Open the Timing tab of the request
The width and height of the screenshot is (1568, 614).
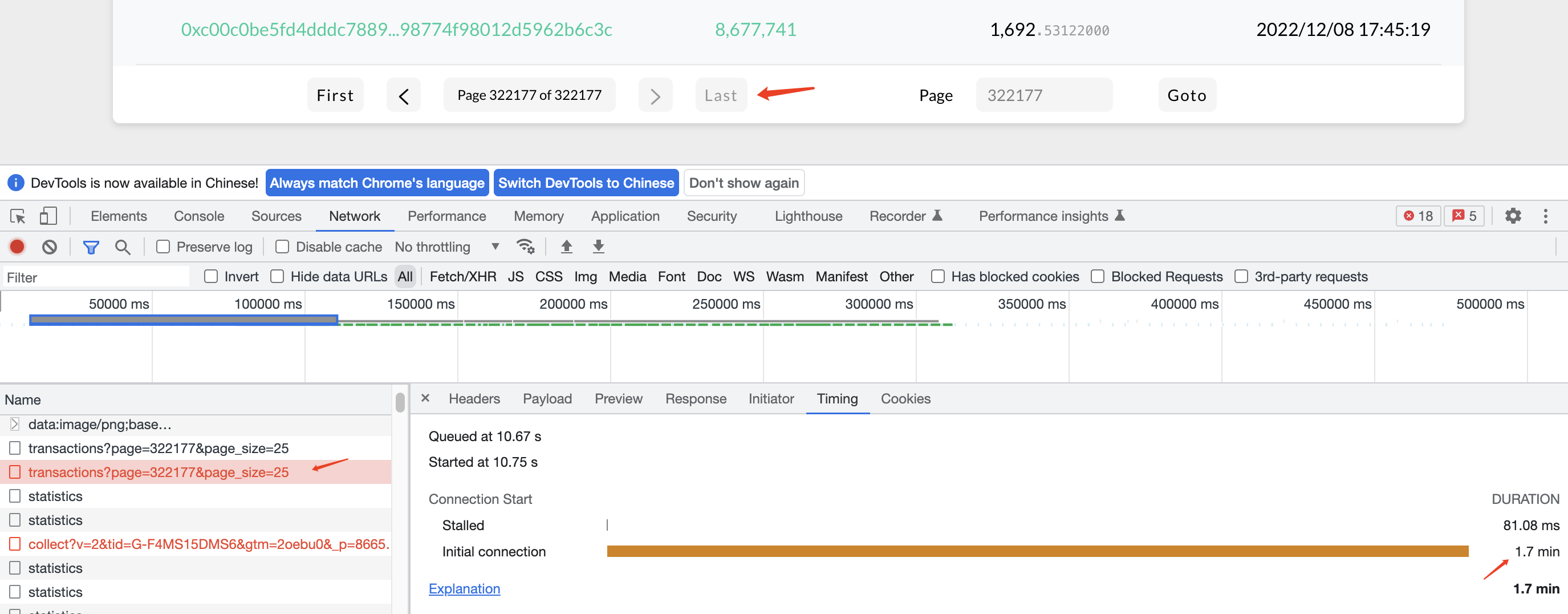pos(837,398)
